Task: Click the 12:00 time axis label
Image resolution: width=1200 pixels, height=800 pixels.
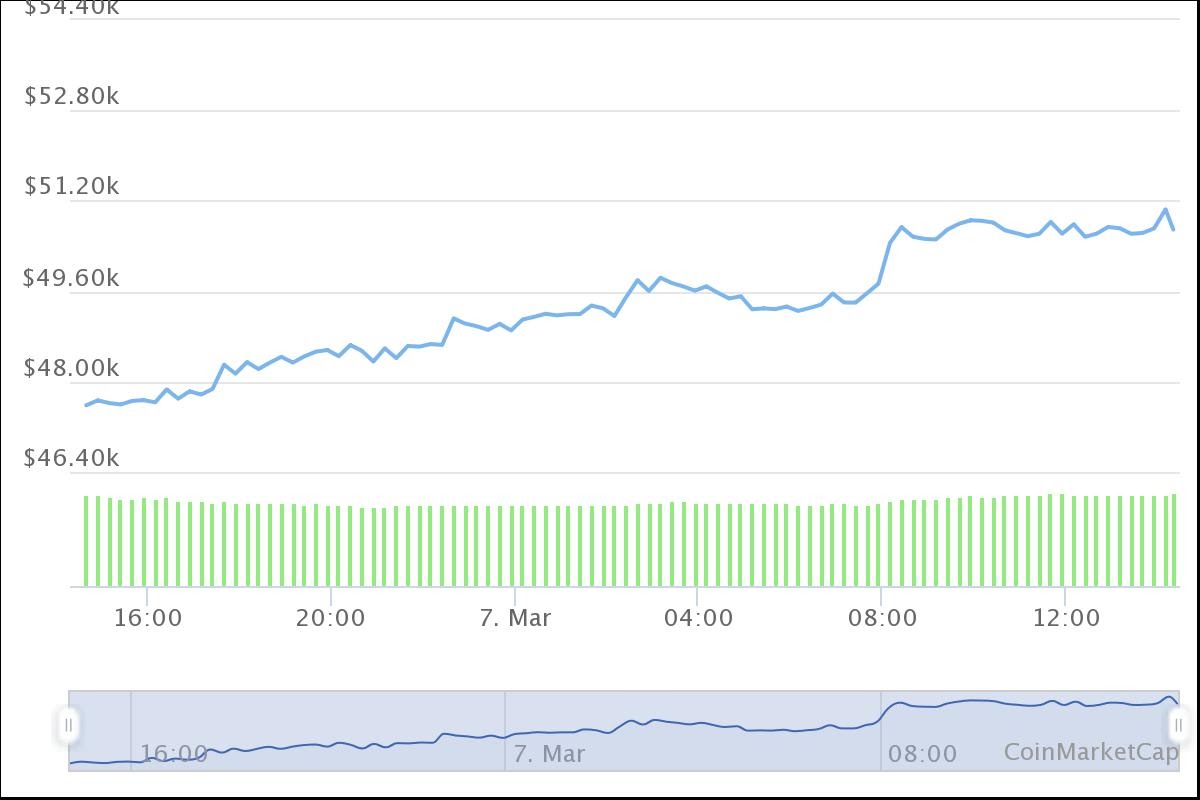Action: point(1066,618)
